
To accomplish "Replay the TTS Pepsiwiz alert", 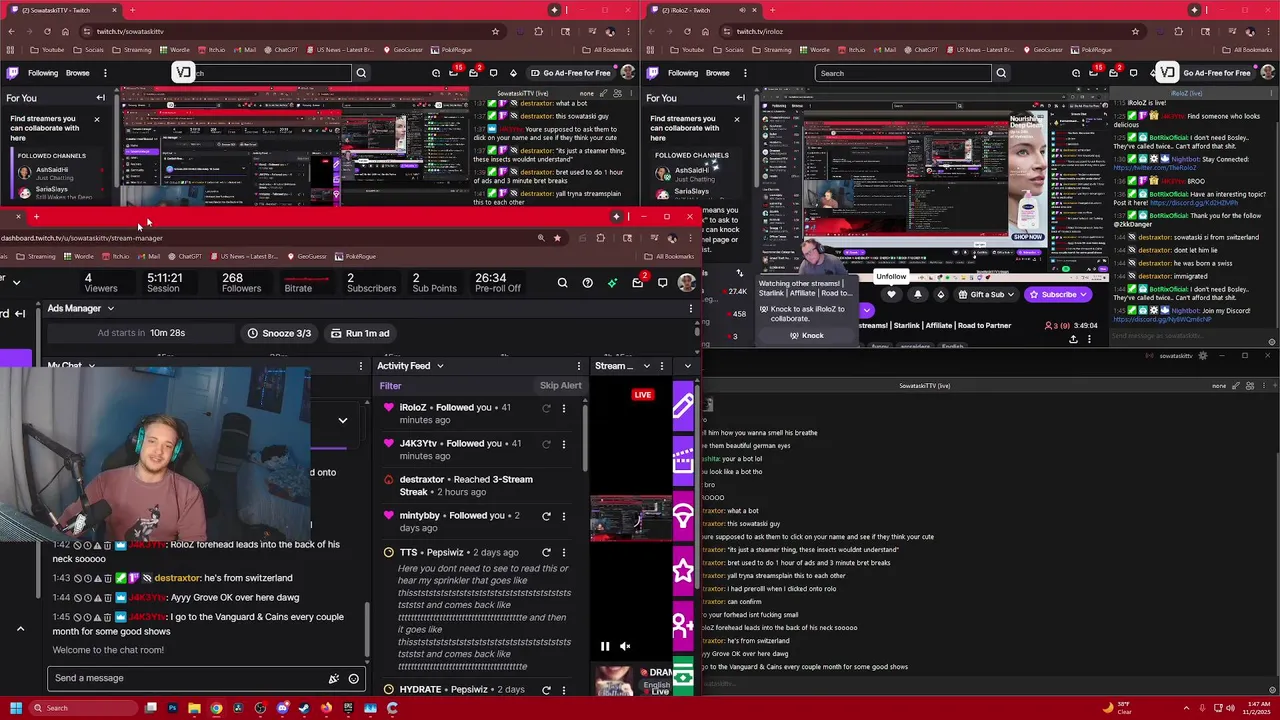I will (546, 552).
